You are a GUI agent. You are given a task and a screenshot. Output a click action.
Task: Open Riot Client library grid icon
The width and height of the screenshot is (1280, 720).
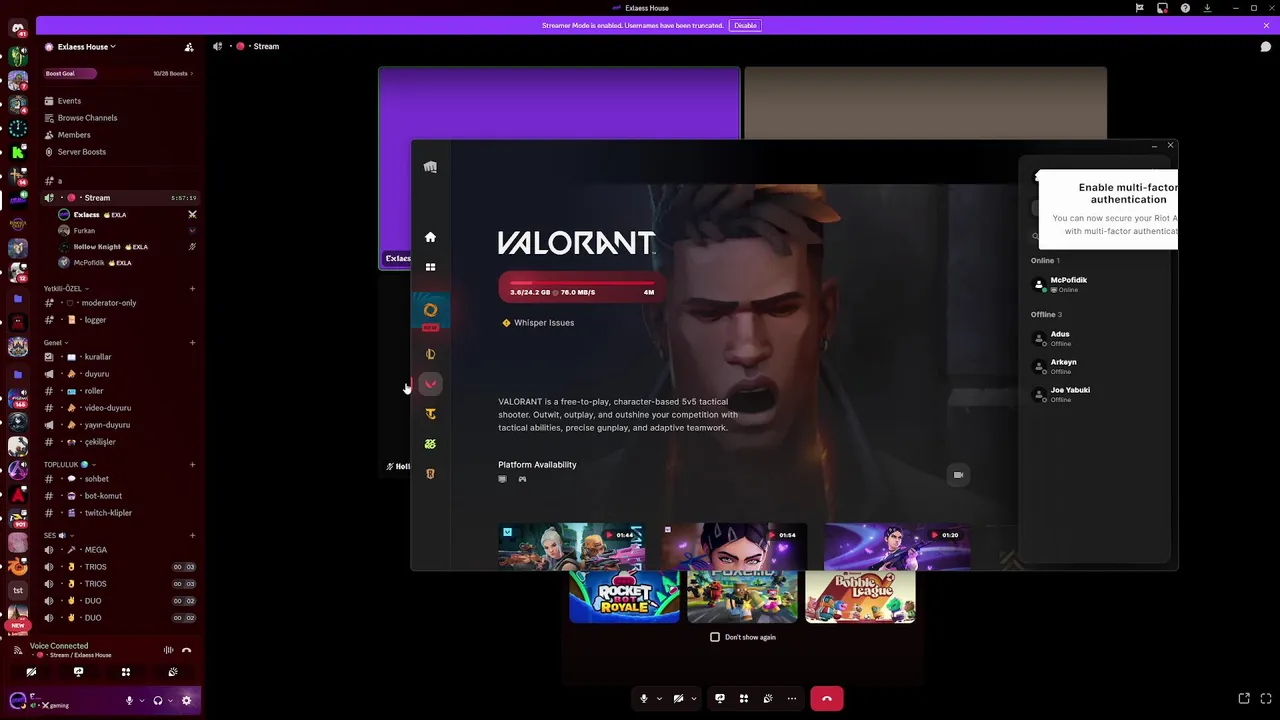pyautogui.click(x=430, y=267)
